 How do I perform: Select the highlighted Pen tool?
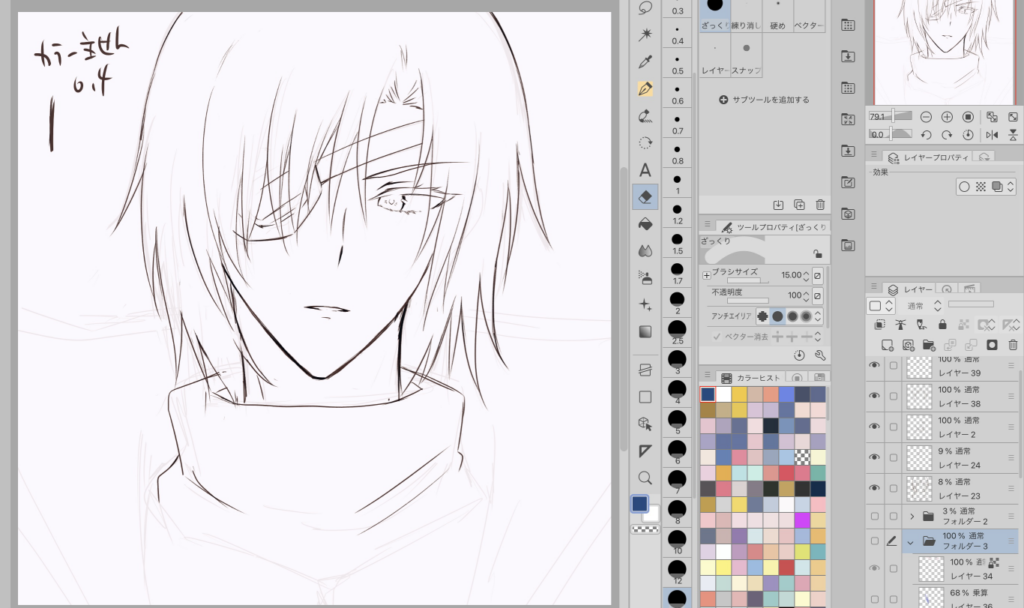(x=645, y=89)
